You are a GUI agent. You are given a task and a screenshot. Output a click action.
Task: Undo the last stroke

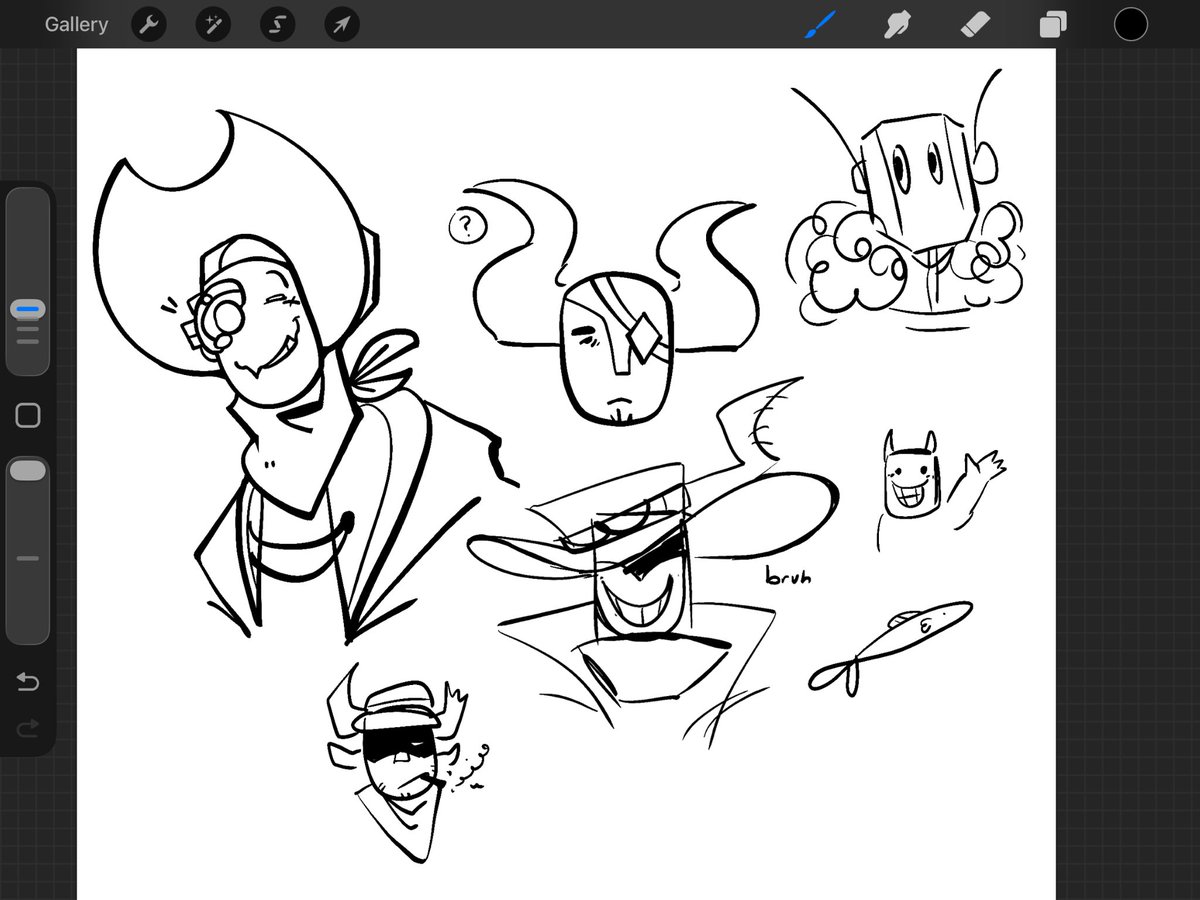(28, 682)
